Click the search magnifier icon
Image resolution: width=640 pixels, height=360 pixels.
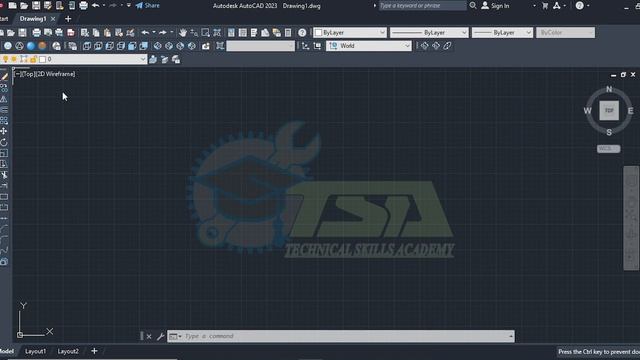(x=473, y=6)
